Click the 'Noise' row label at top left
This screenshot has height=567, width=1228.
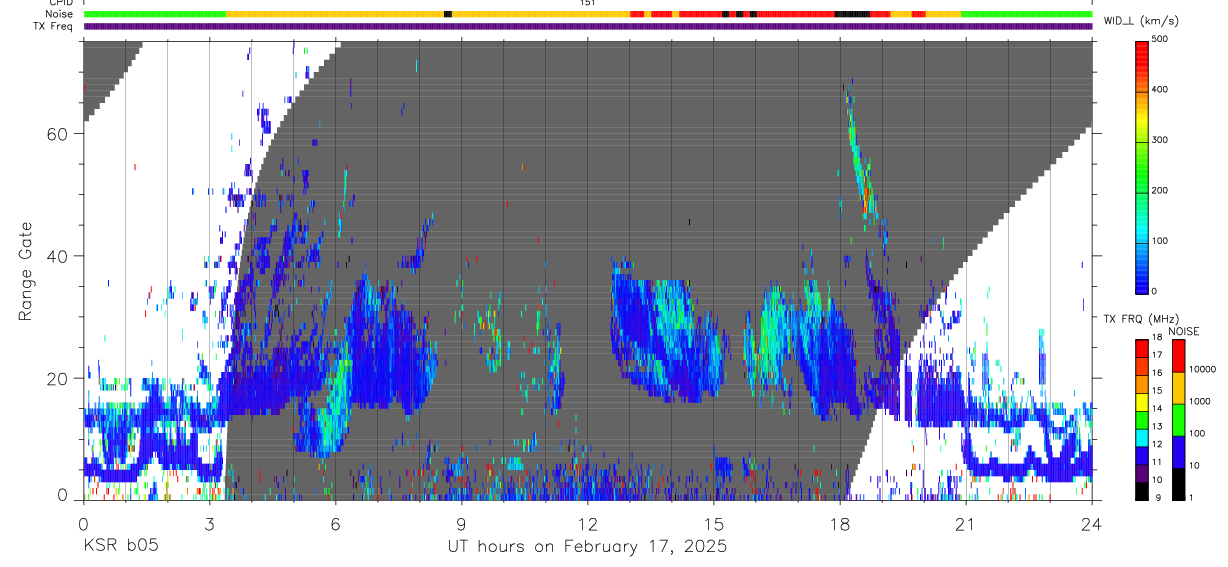(x=60, y=14)
